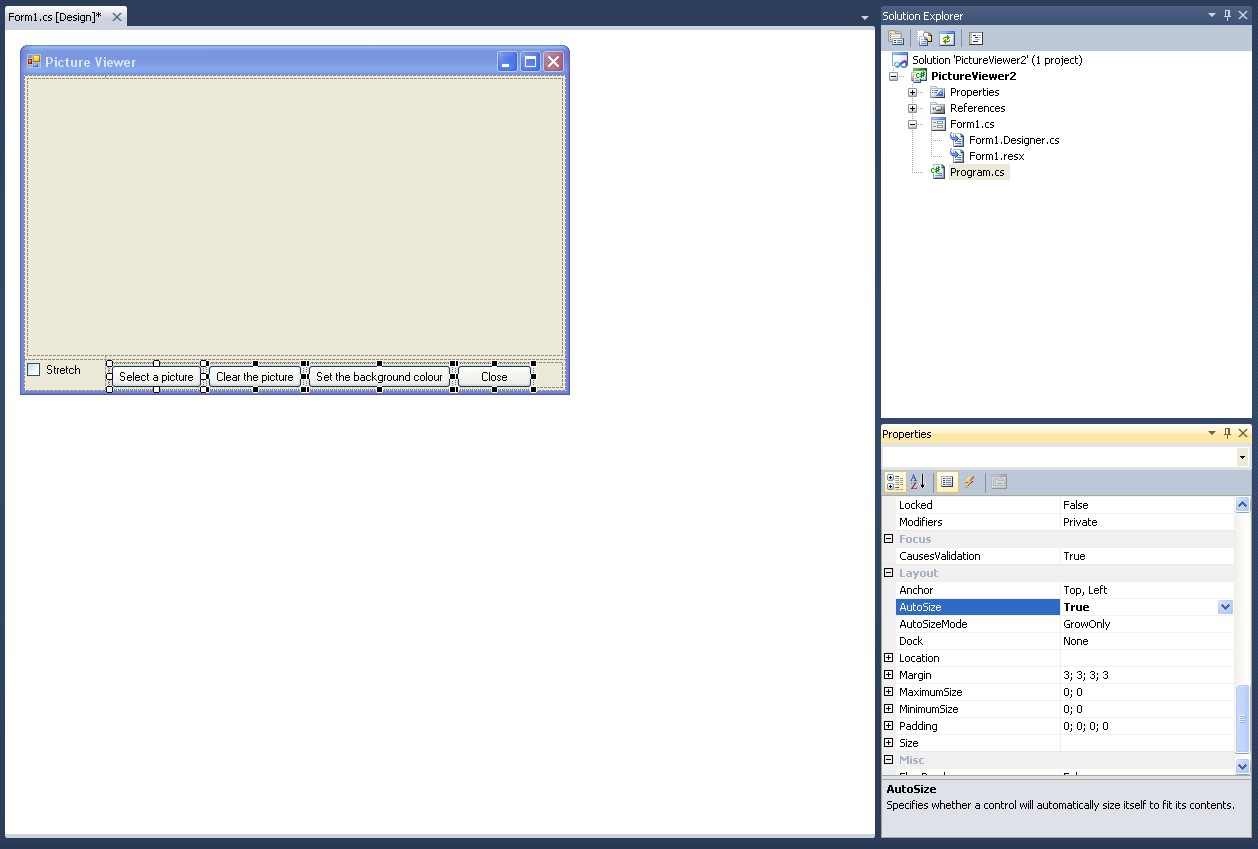Click the C# project icon beside PictureViewer2
The width and height of the screenshot is (1258, 849).
coord(919,76)
